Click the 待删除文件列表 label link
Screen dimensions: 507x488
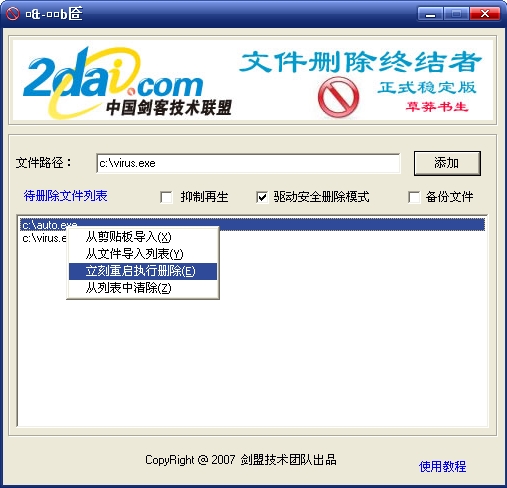[x=65, y=196]
